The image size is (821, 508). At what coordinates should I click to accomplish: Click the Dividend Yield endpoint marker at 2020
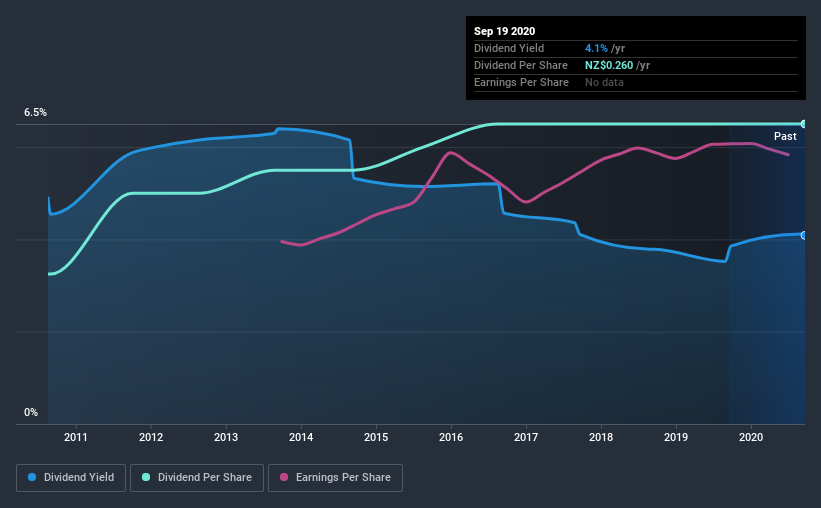[x=804, y=235]
